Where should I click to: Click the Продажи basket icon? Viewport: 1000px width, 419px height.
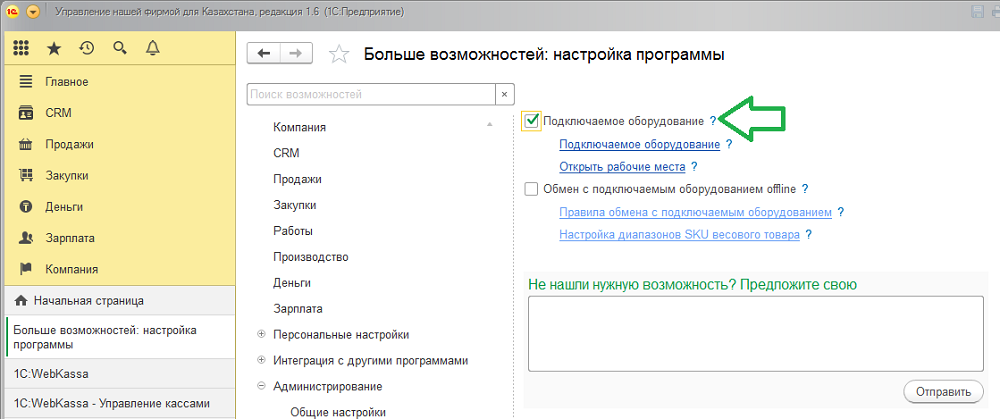(x=26, y=144)
